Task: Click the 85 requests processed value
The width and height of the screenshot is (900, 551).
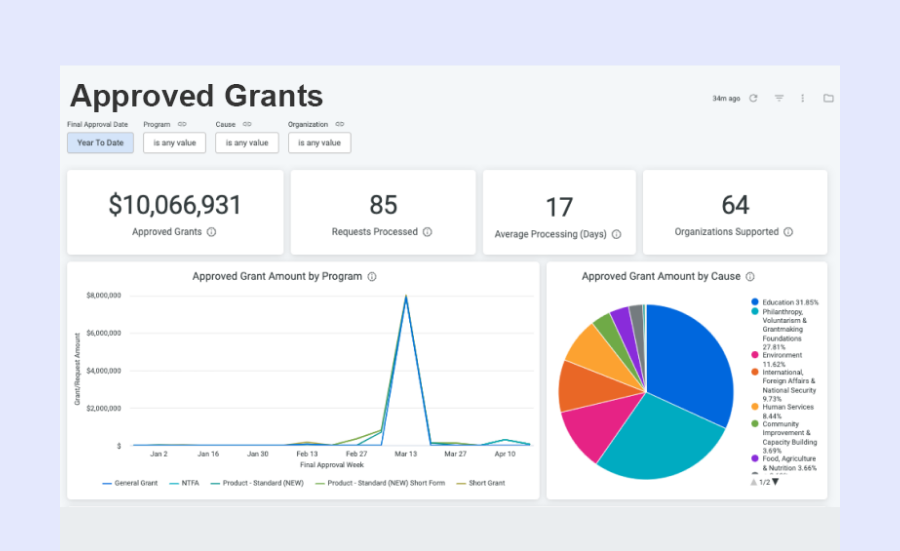Action: (x=383, y=205)
